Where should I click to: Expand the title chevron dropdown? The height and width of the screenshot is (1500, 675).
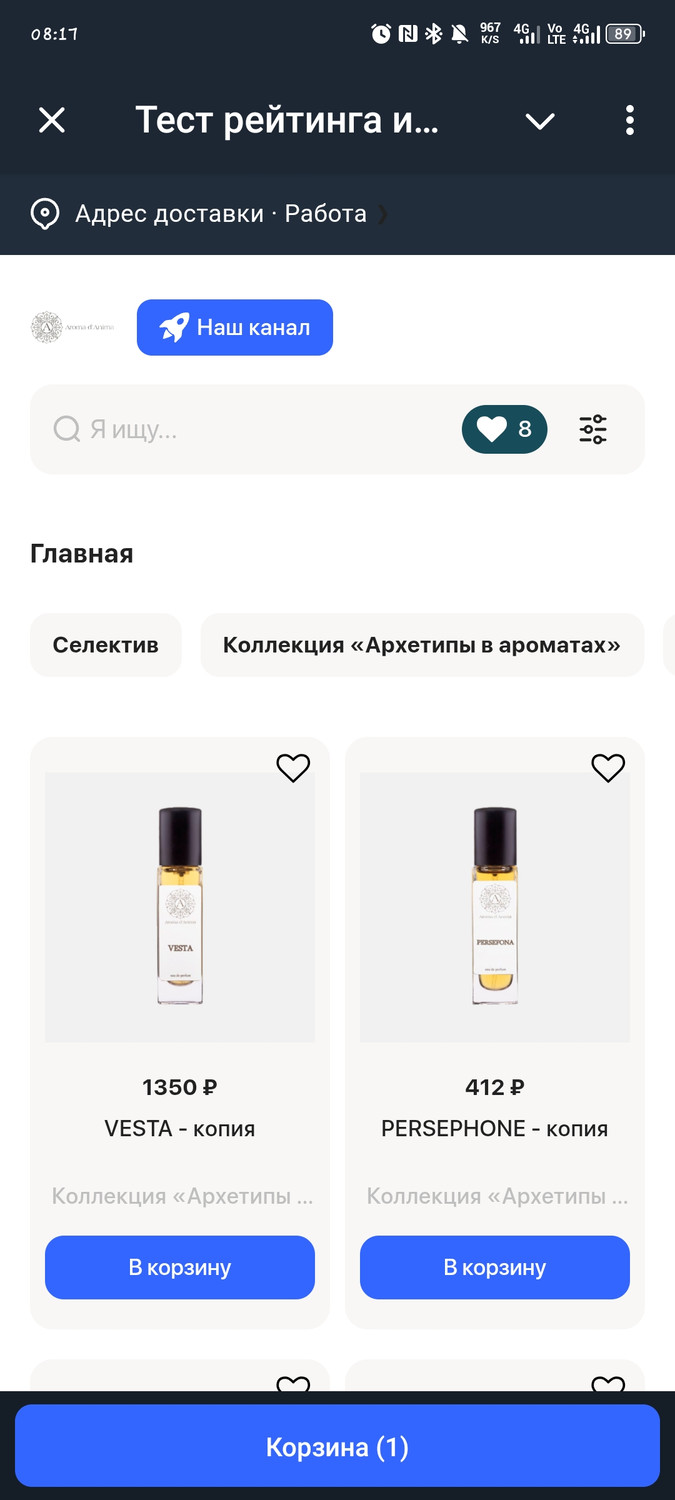540,121
